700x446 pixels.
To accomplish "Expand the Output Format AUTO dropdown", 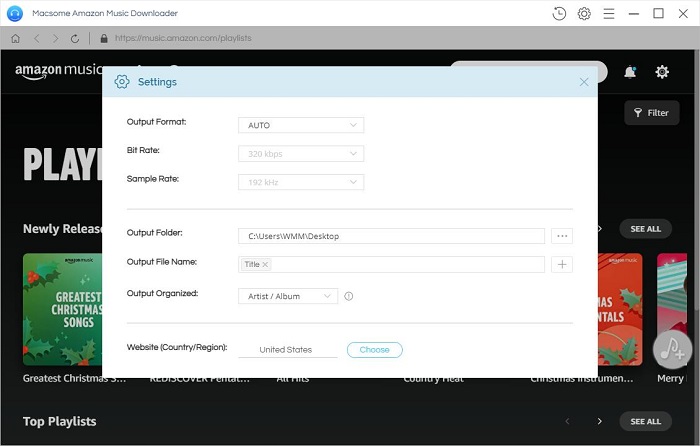I will pos(301,125).
